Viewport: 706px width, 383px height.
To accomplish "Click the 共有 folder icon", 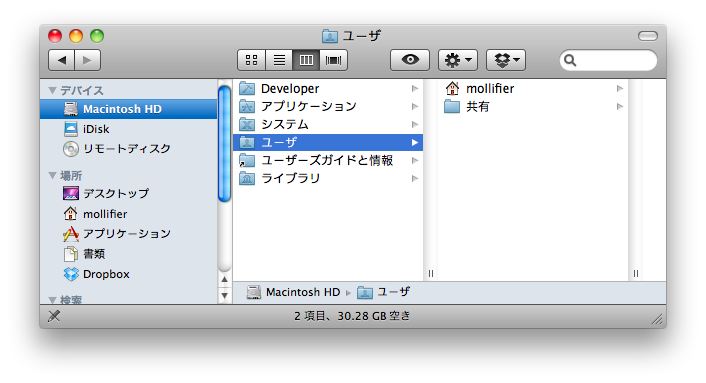I will tap(452, 107).
